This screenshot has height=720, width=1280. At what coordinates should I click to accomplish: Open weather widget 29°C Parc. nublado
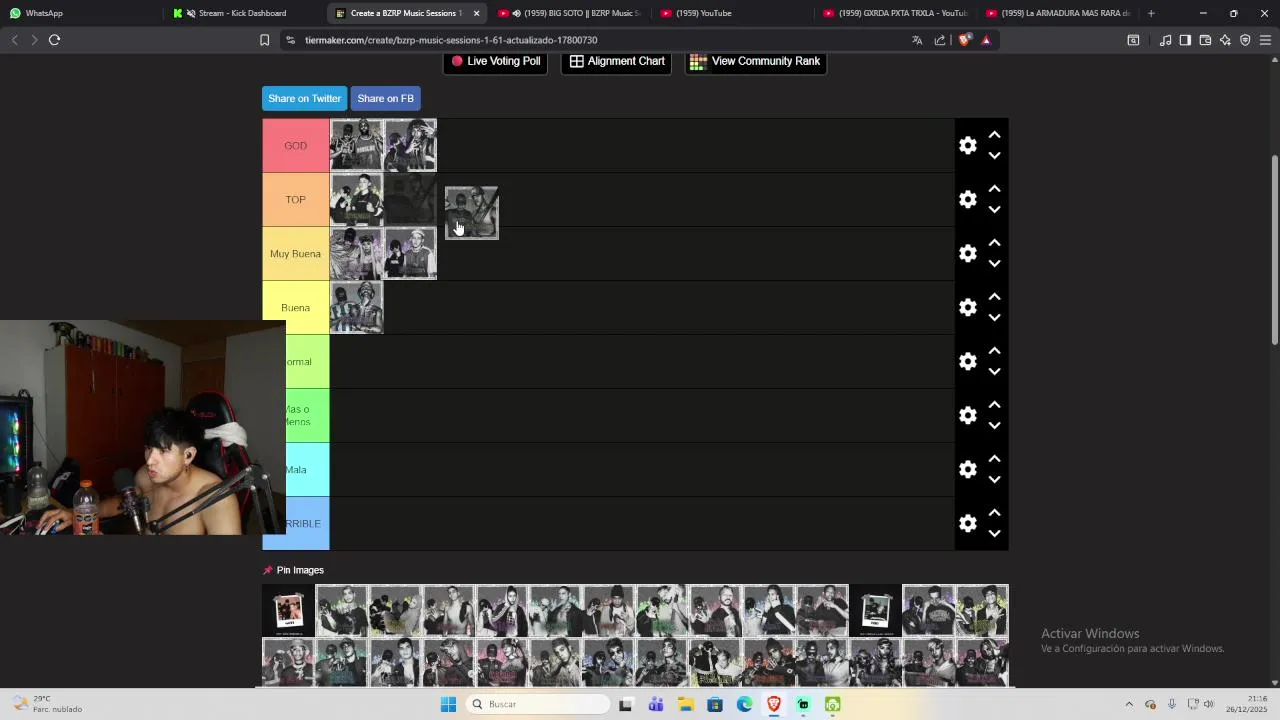click(x=48, y=704)
